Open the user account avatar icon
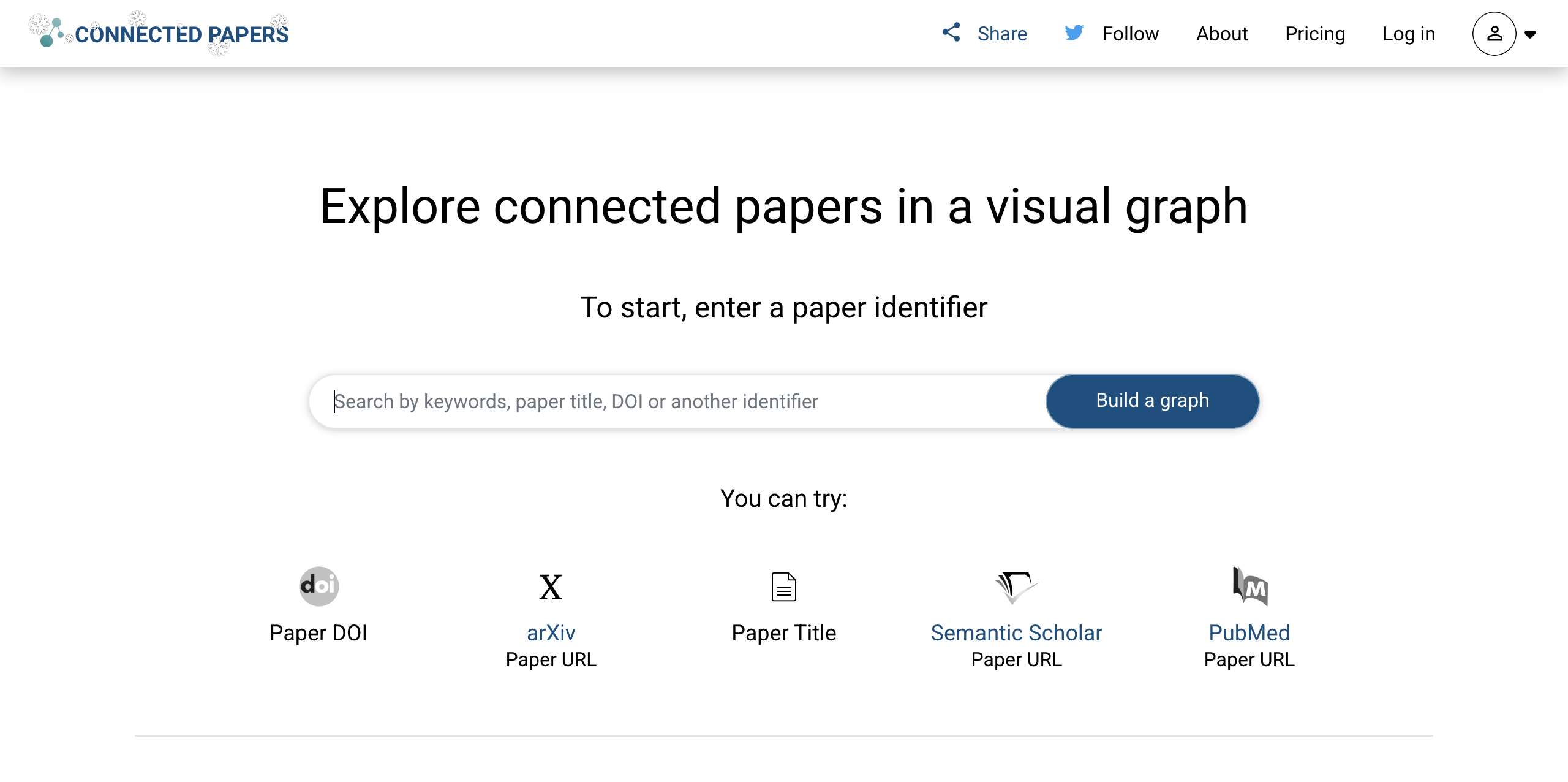This screenshot has width=1568, height=782. point(1496,34)
